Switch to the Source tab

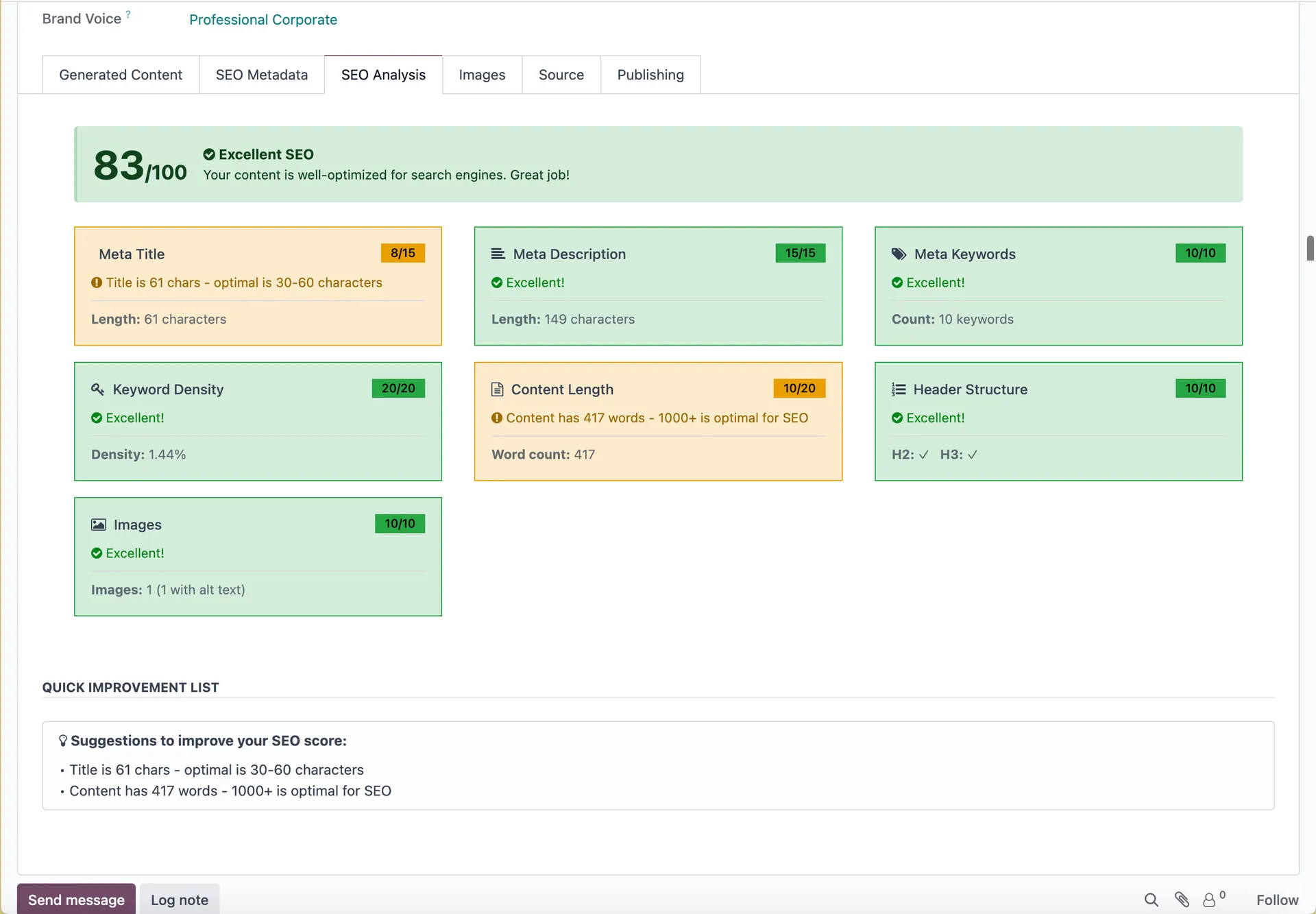(x=561, y=75)
